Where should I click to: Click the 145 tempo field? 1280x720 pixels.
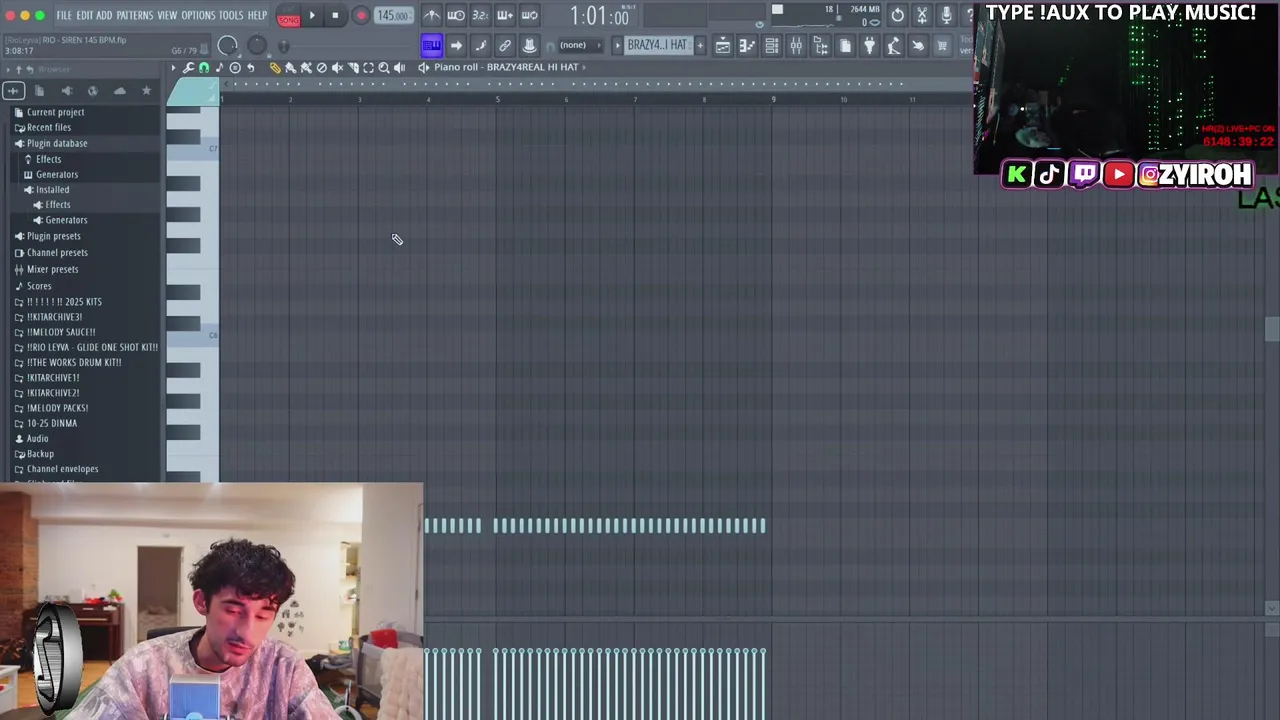click(393, 15)
